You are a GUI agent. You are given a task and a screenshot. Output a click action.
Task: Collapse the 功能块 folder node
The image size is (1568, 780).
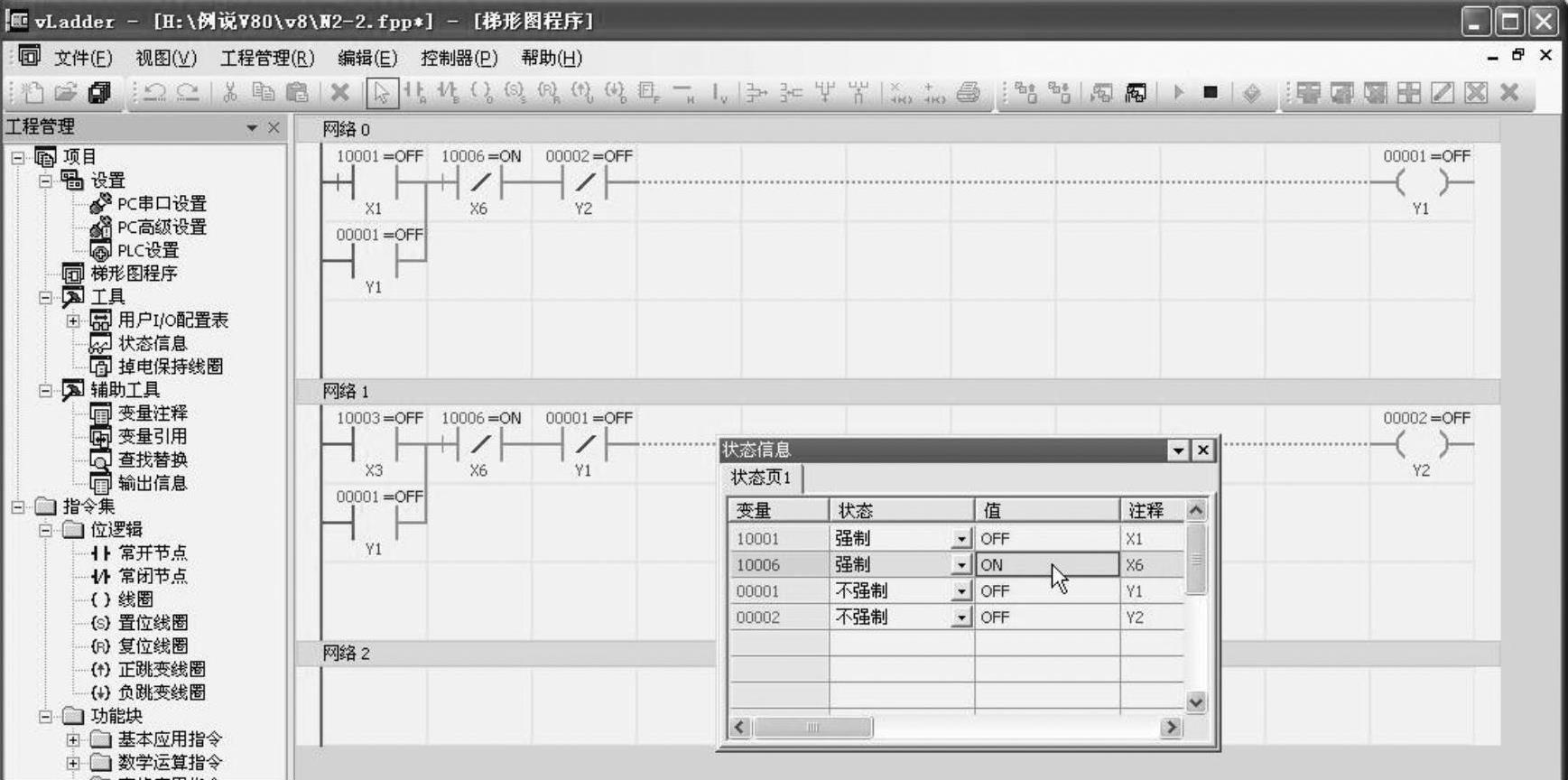click(46, 717)
